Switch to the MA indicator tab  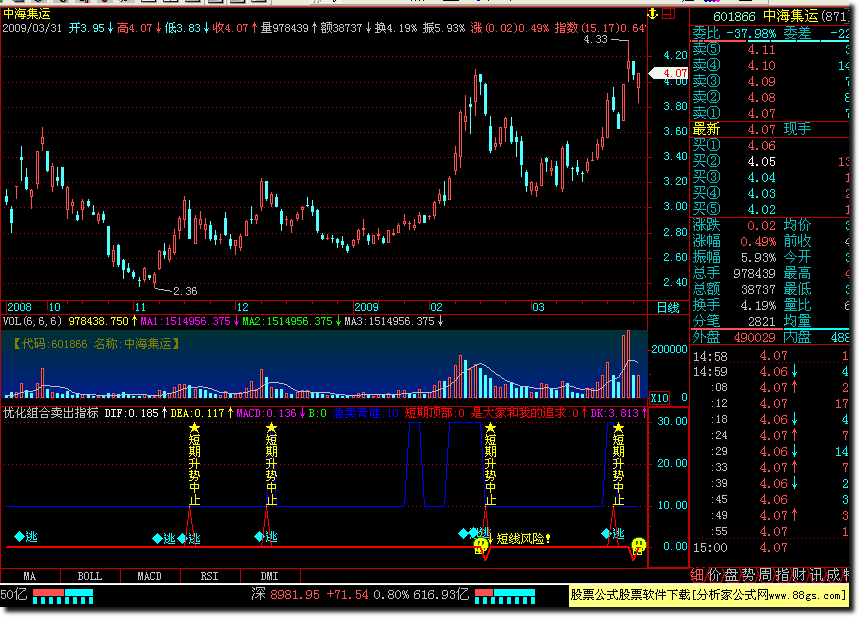click(30, 576)
